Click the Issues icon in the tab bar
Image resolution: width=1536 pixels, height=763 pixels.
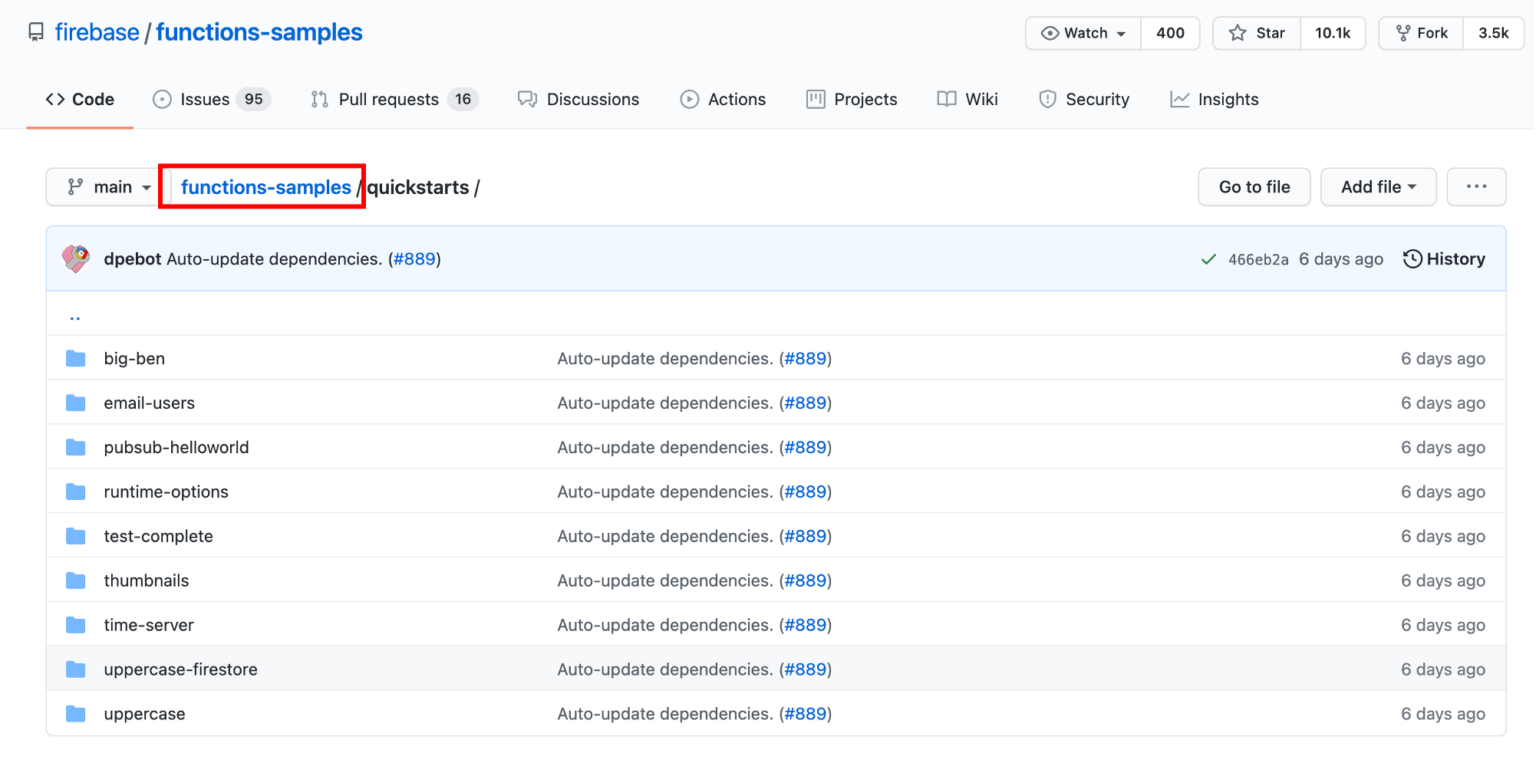[x=161, y=99]
